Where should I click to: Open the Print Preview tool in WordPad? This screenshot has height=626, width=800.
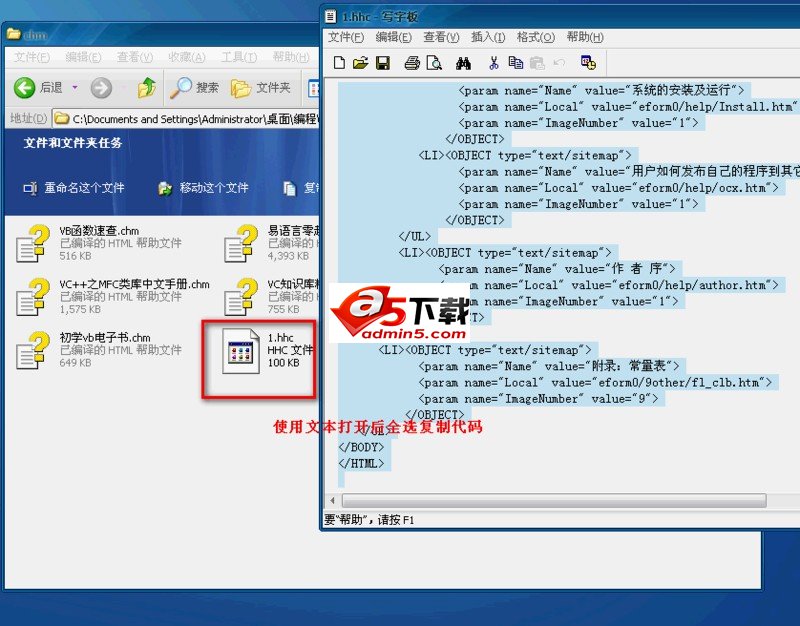435,62
